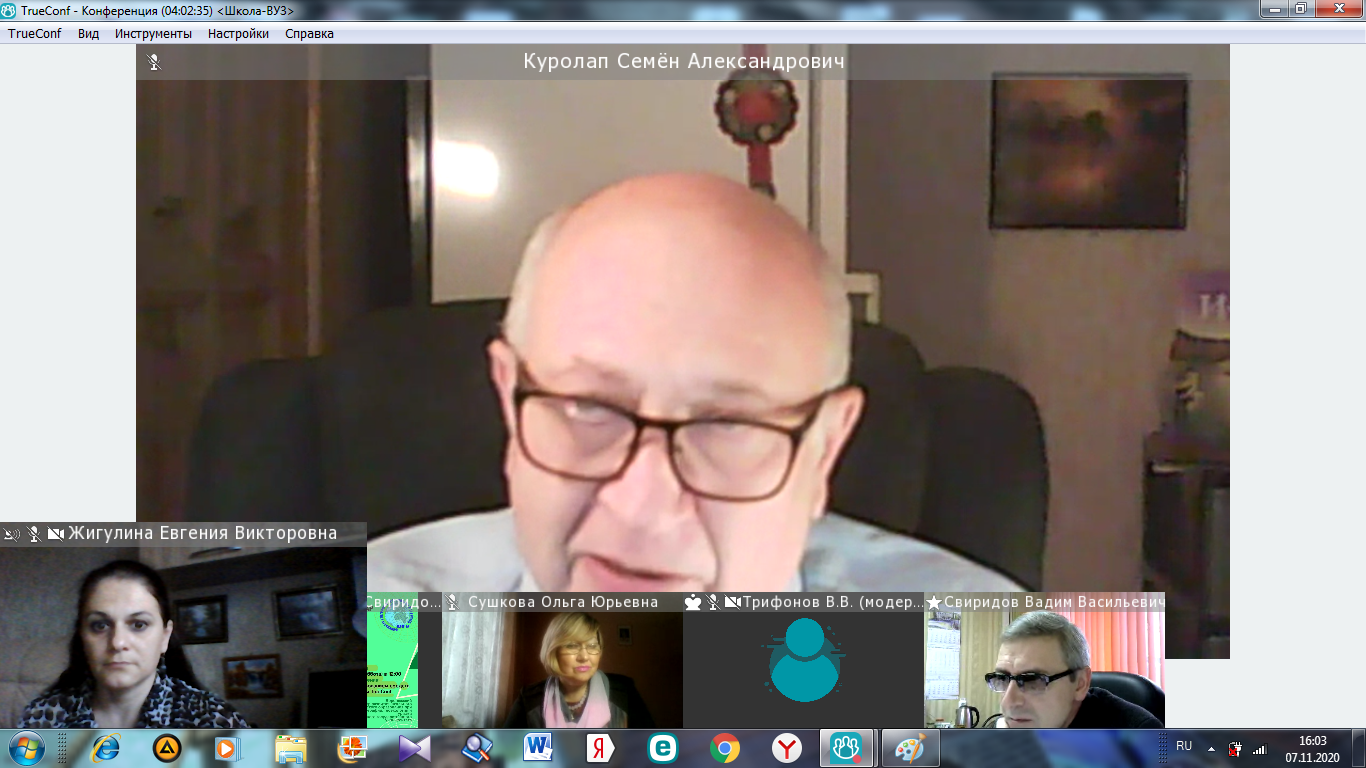Click the muted microphone icon for Куролап
The image size is (1366, 768).
(154, 62)
